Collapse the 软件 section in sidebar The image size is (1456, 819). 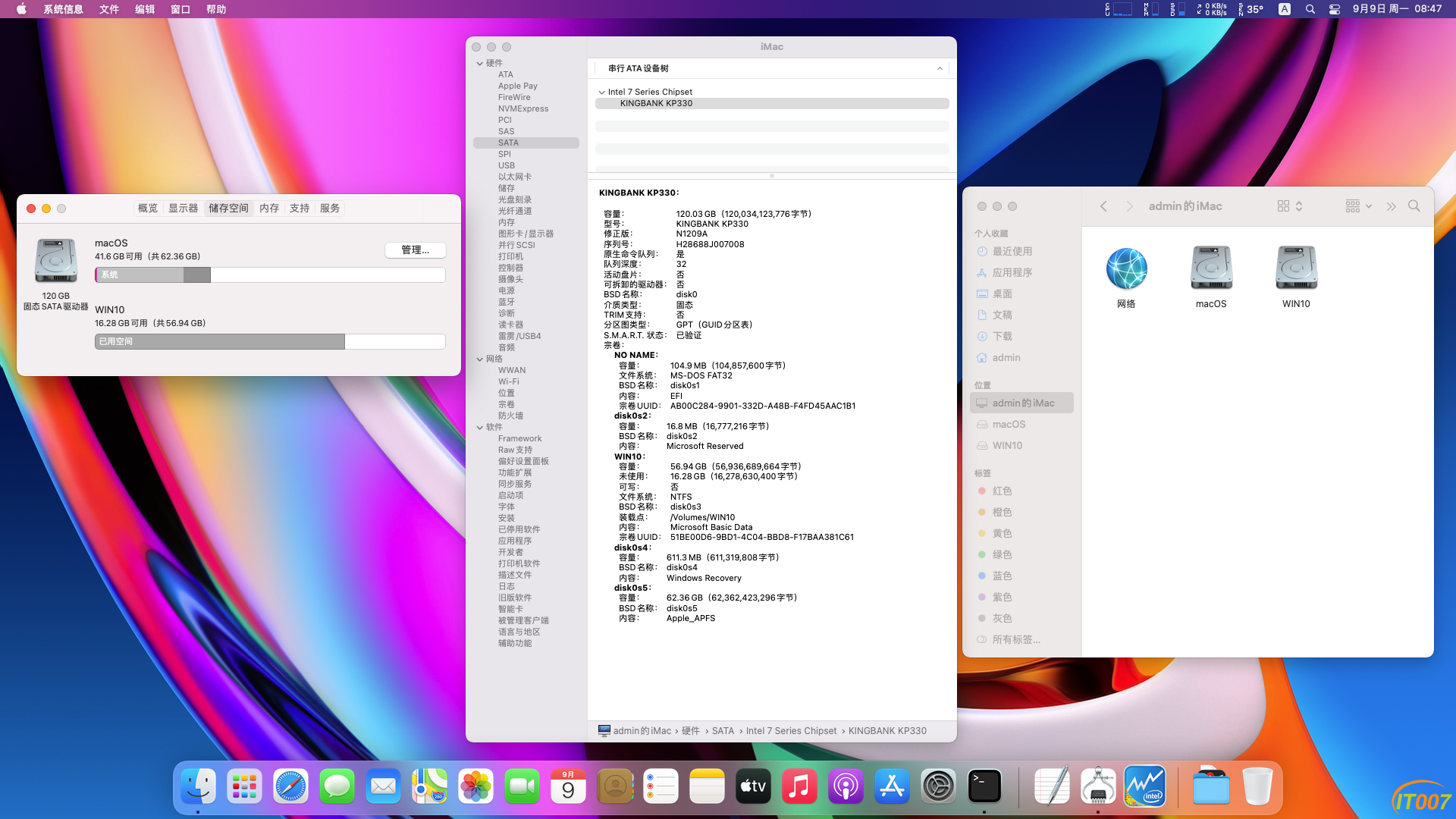479,428
